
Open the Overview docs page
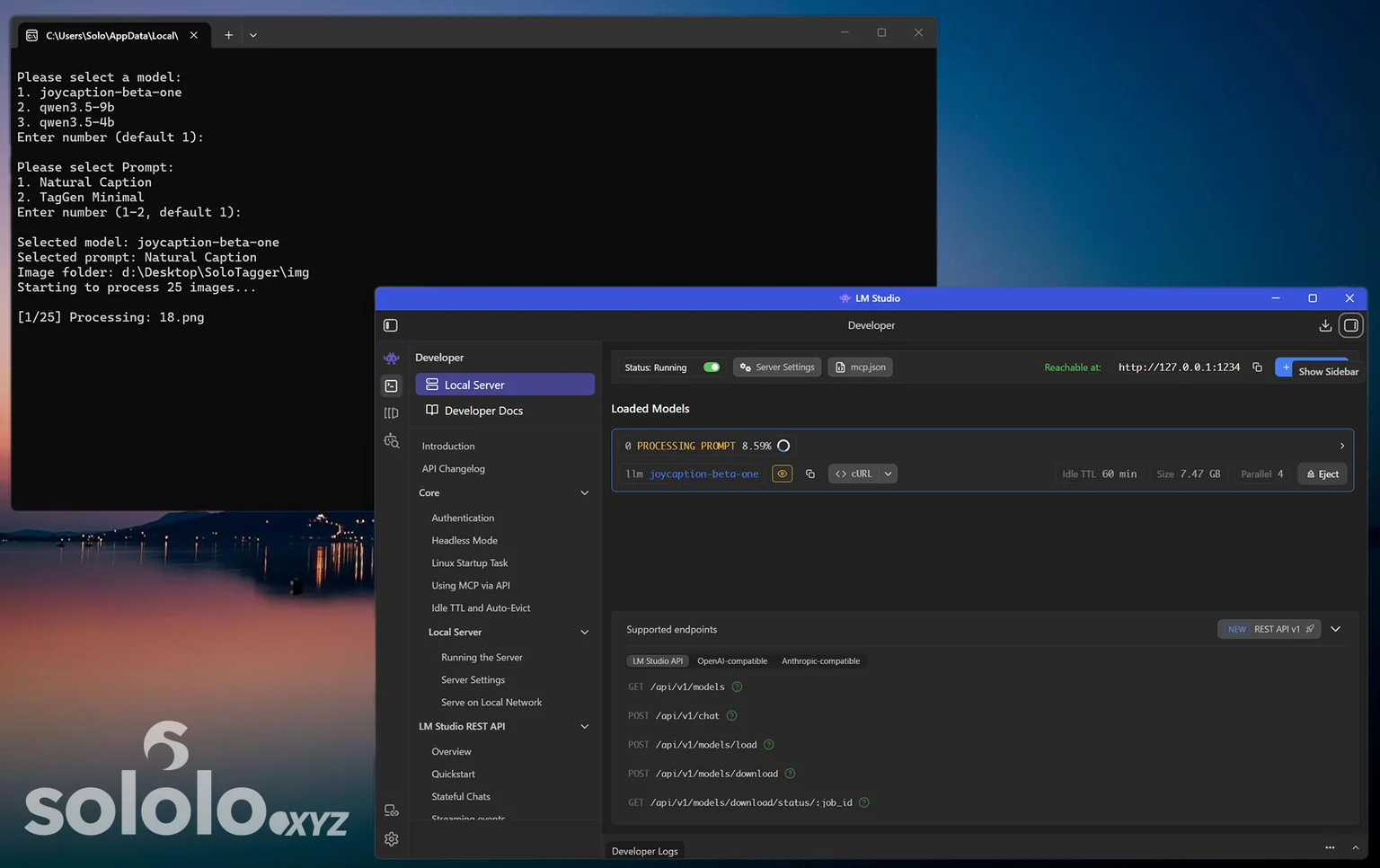point(451,752)
